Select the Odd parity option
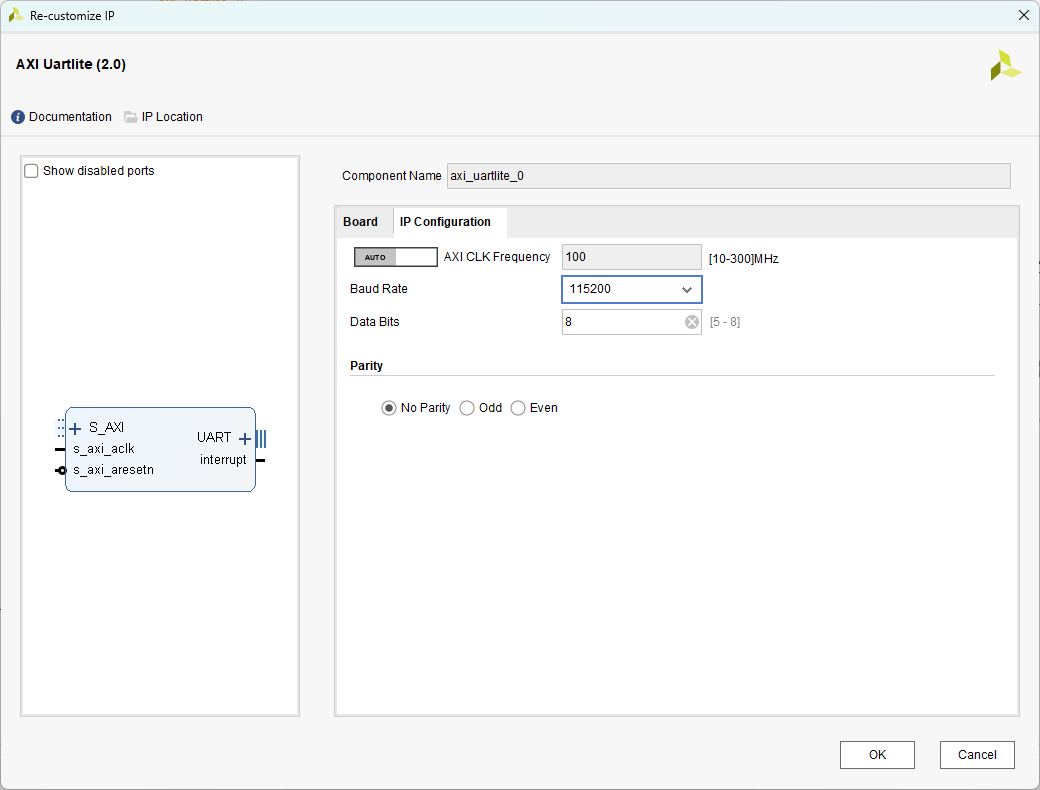The height and width of the screenshot is (790, 1040). [467, 408]
